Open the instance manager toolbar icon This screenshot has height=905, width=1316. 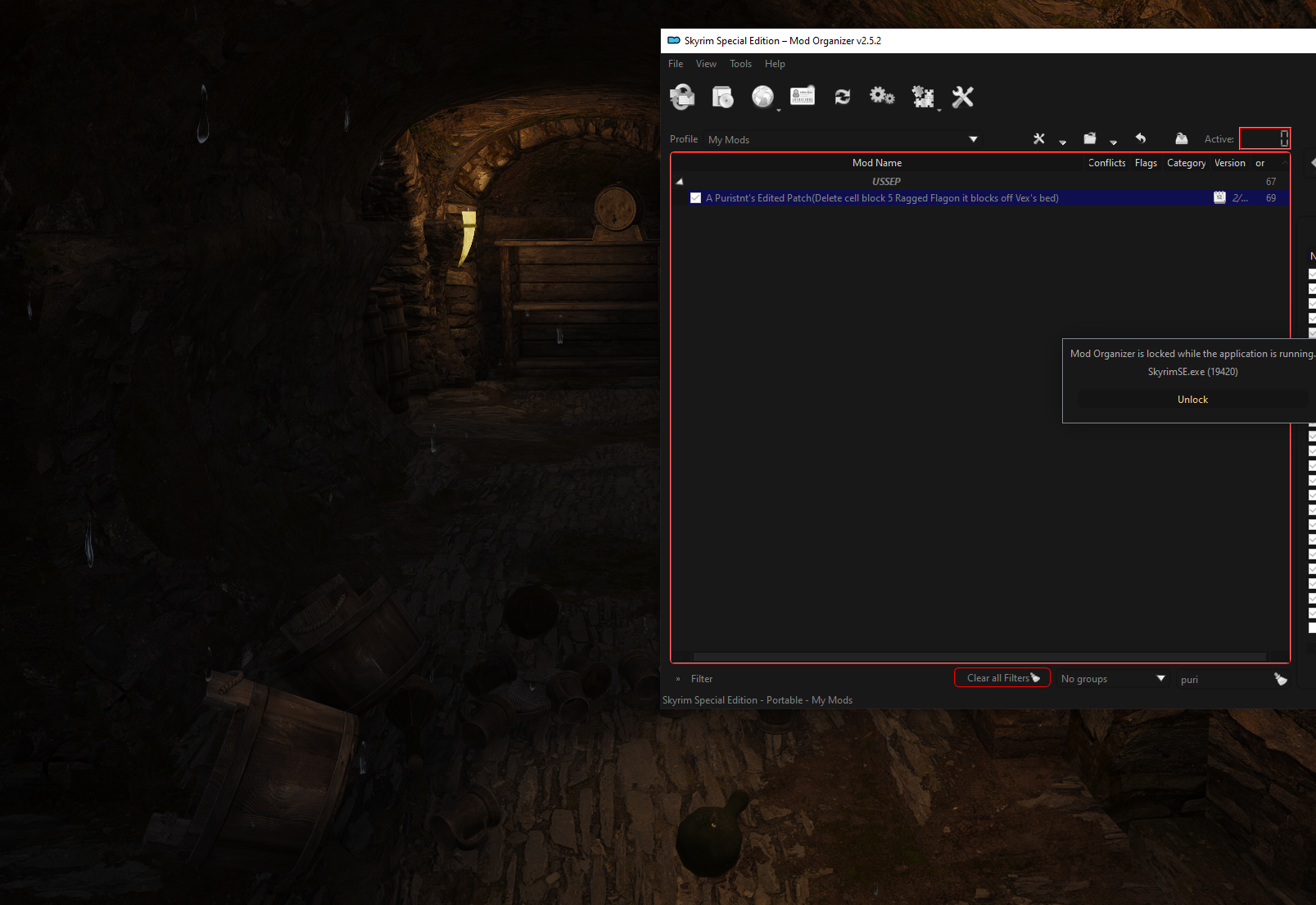682,97
